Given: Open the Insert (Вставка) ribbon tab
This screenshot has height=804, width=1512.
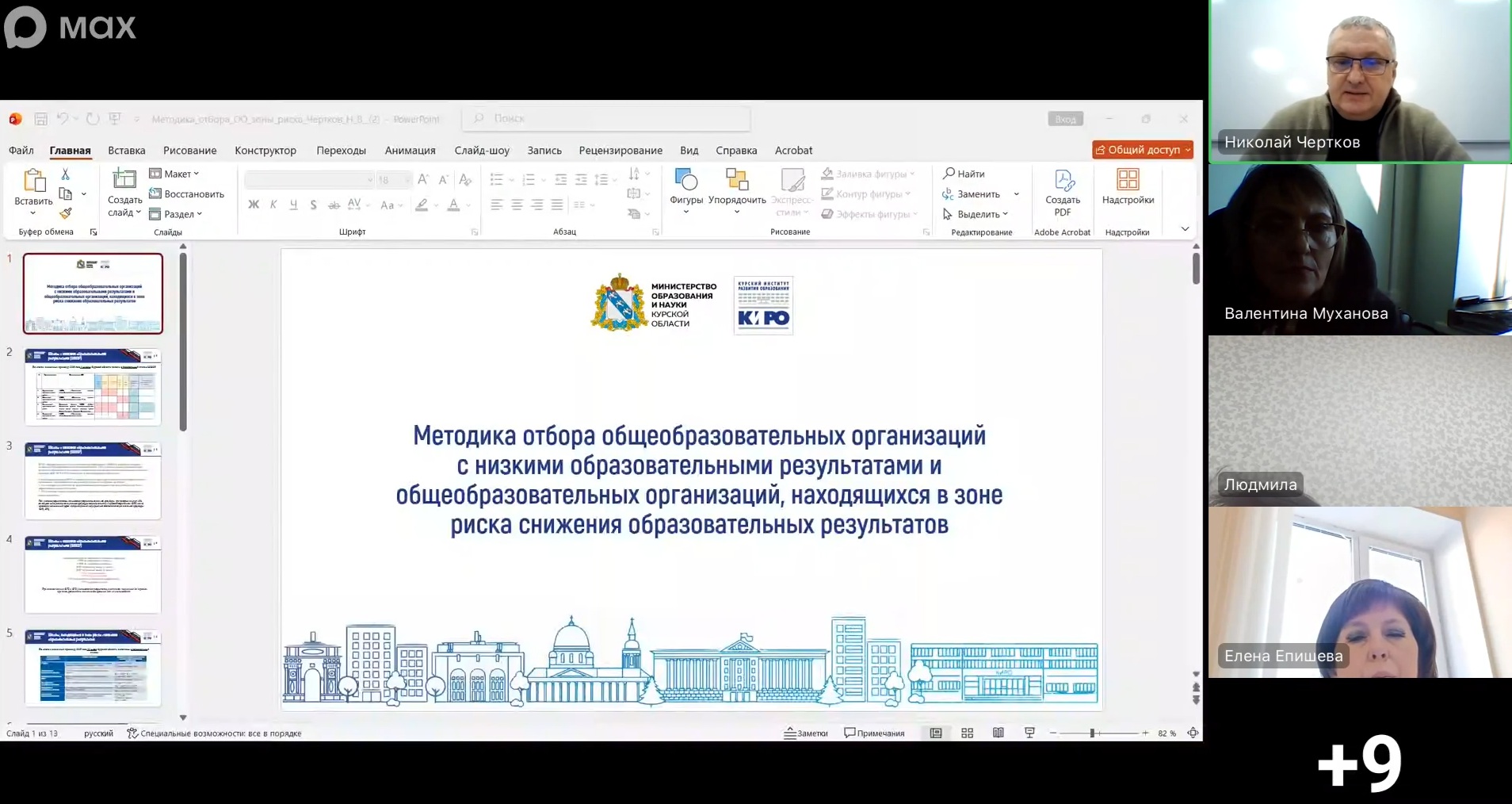Looking at the screenshot, I should [127, 151].
